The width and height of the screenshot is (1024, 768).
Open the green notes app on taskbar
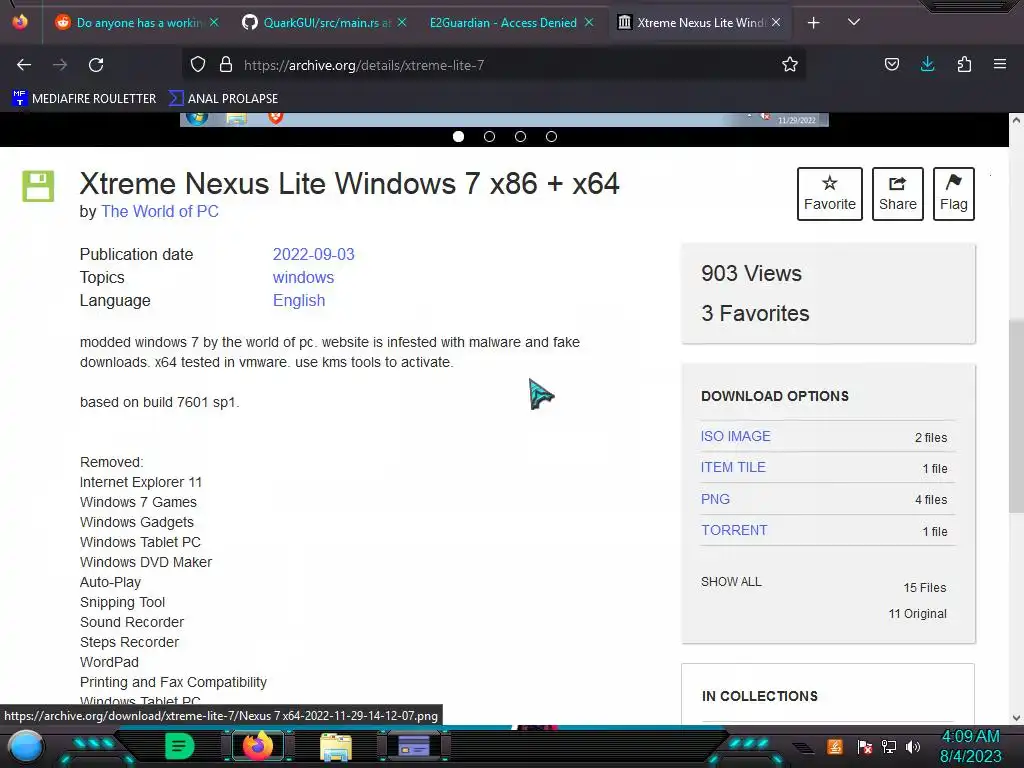(179, 746)
